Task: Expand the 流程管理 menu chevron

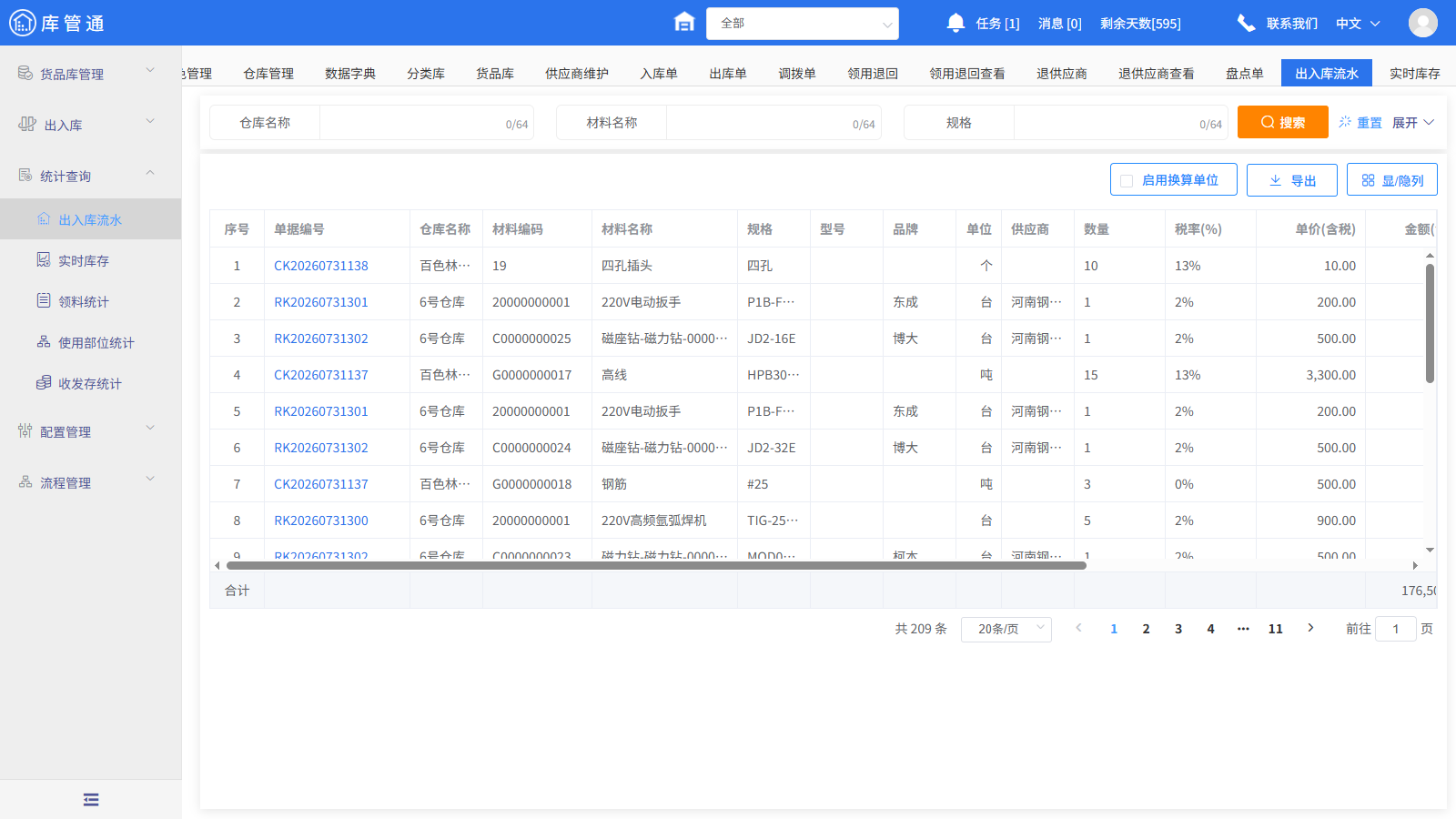Action: [150, 479]
